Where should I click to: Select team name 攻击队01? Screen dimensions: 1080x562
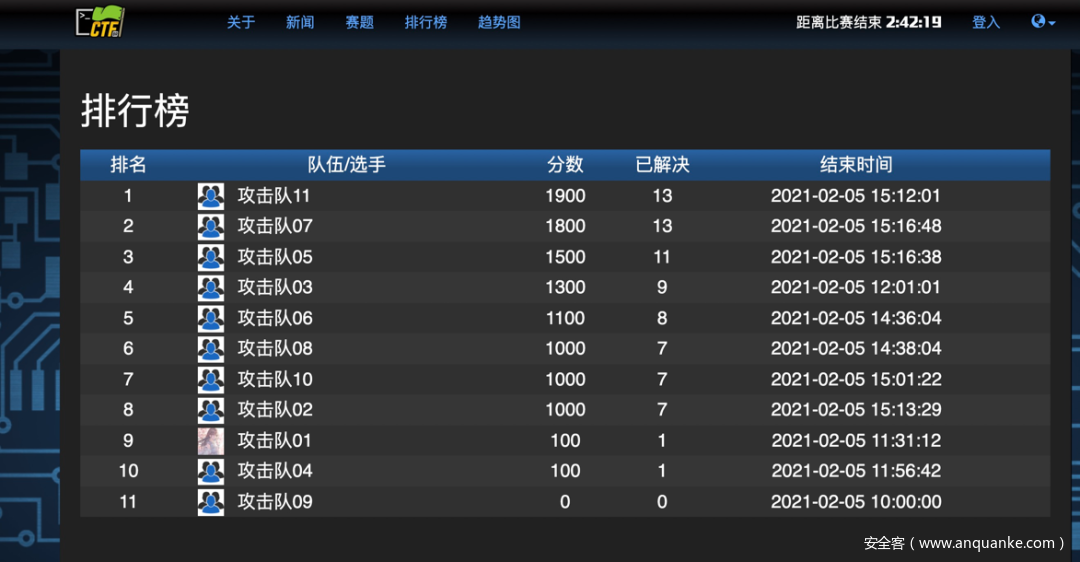click(274, 441)
